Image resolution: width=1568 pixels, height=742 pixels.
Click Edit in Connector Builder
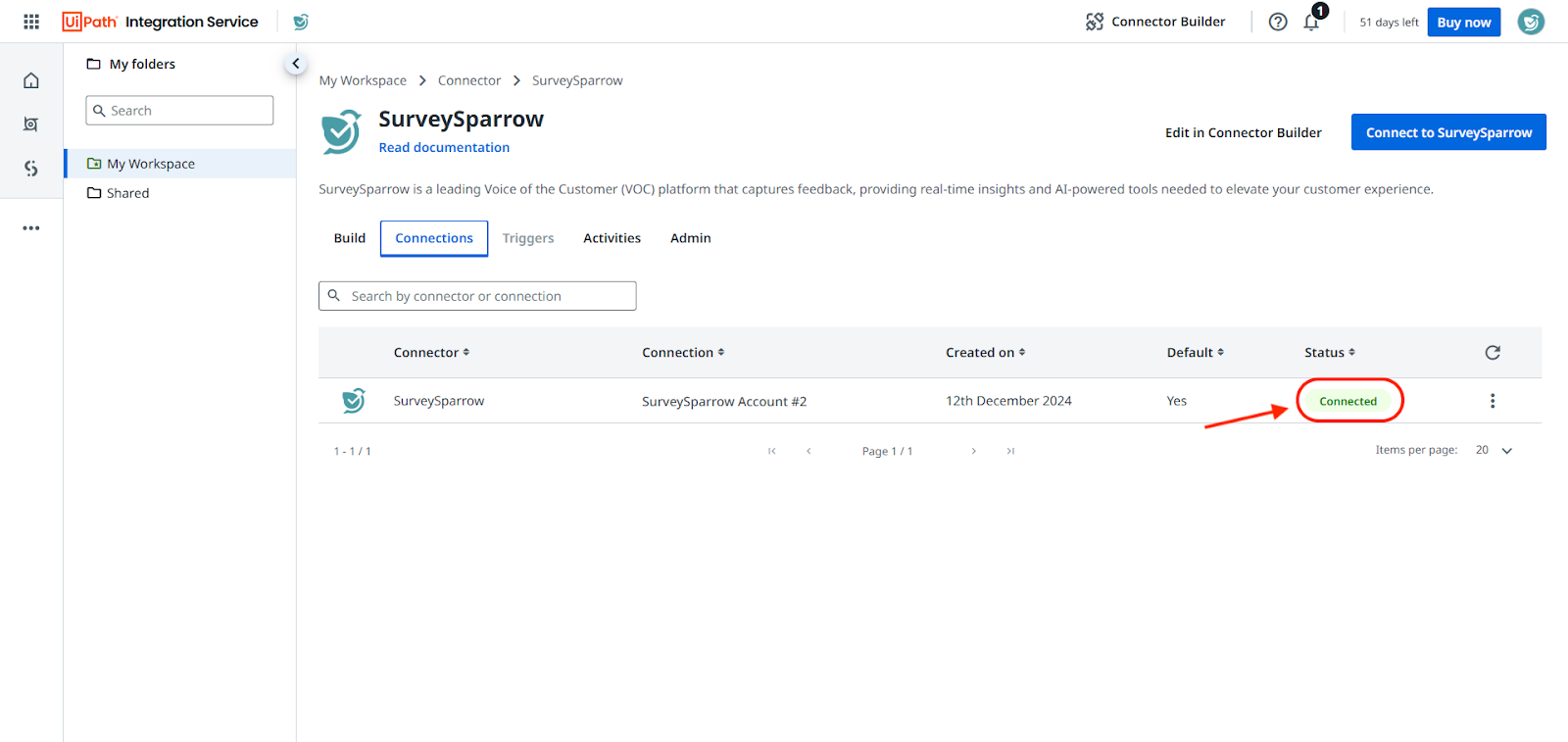click(1243, 132)
